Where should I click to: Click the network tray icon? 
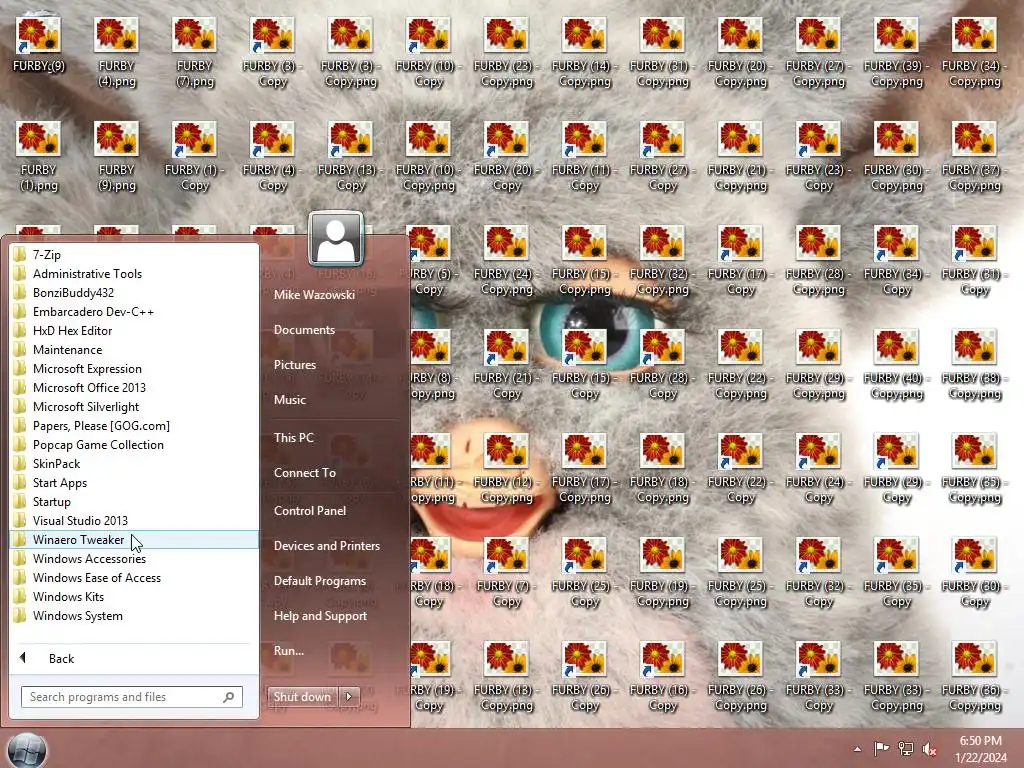click(x=906, y=749)
